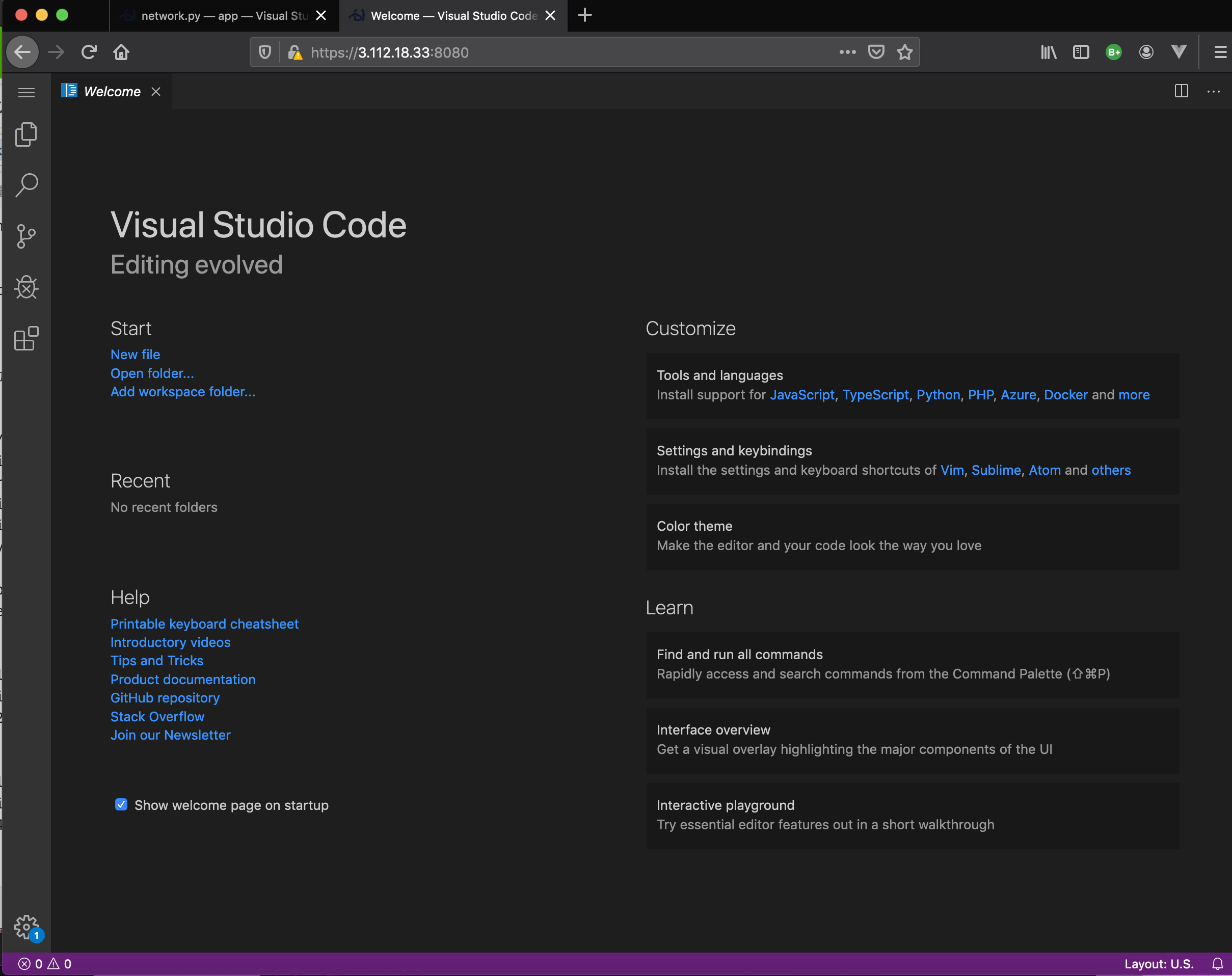Show errors and warnings in status bar

click(x=44, y=964)
